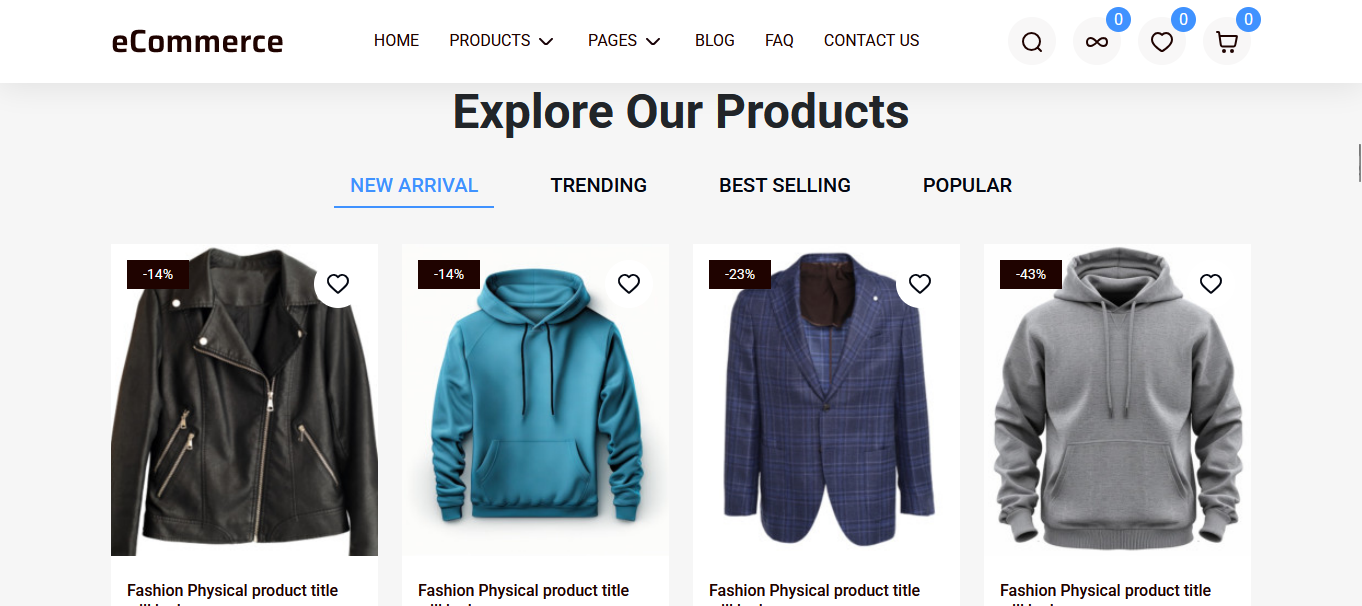The height and width of the screenshot is (606, 1362).
Task: Expand the Pages dropdown menu
Action: [x=624, y=41]
